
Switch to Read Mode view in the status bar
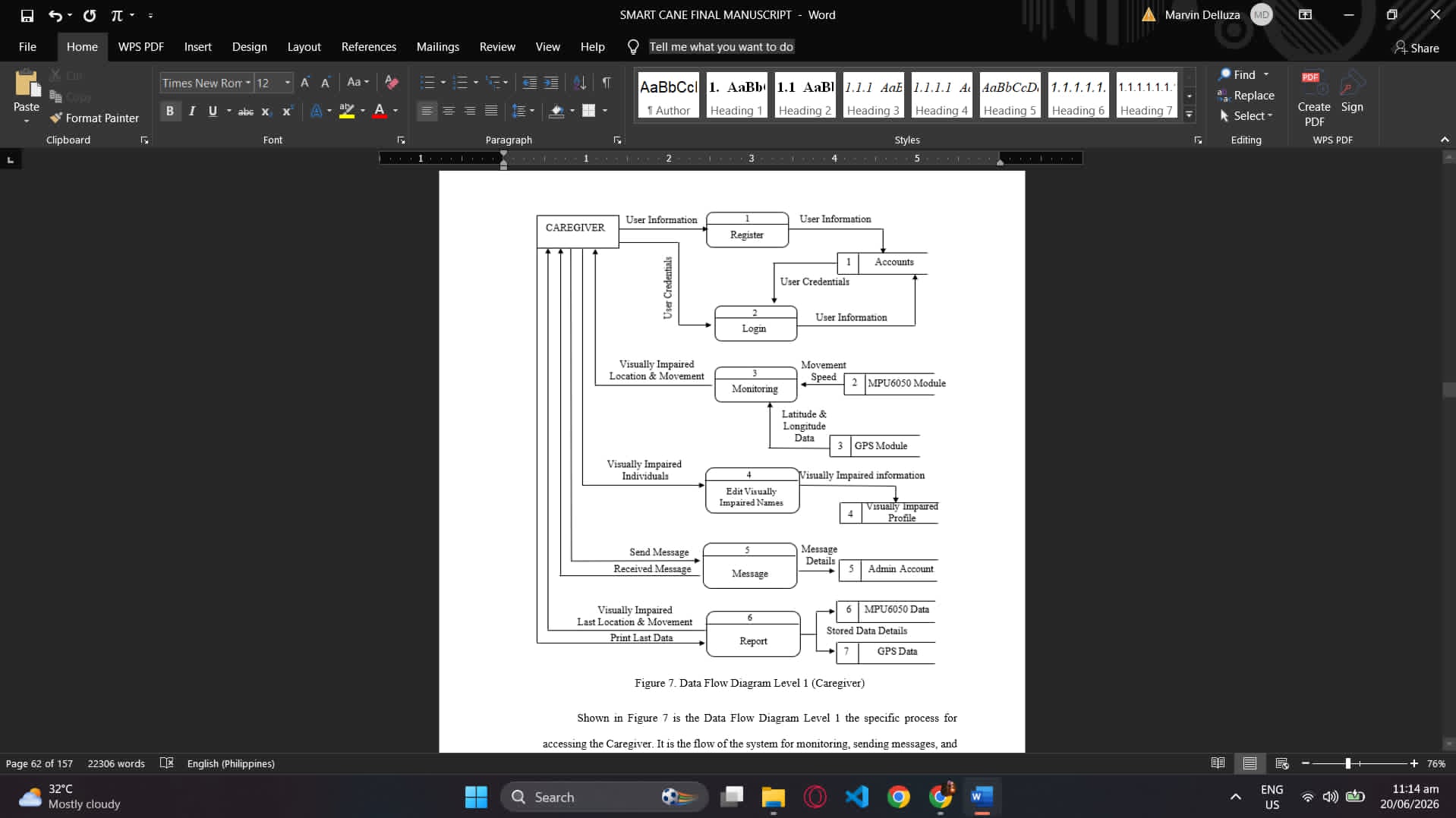tap(1218, 763)
